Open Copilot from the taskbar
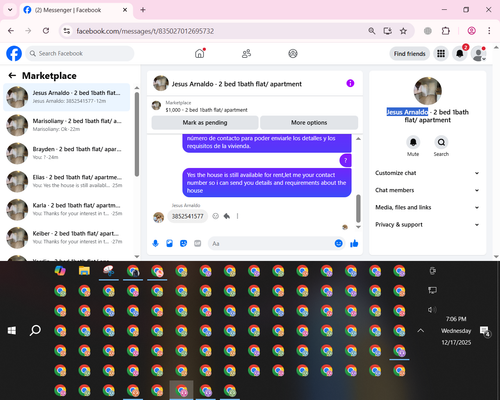 click(x=60, y=271)
